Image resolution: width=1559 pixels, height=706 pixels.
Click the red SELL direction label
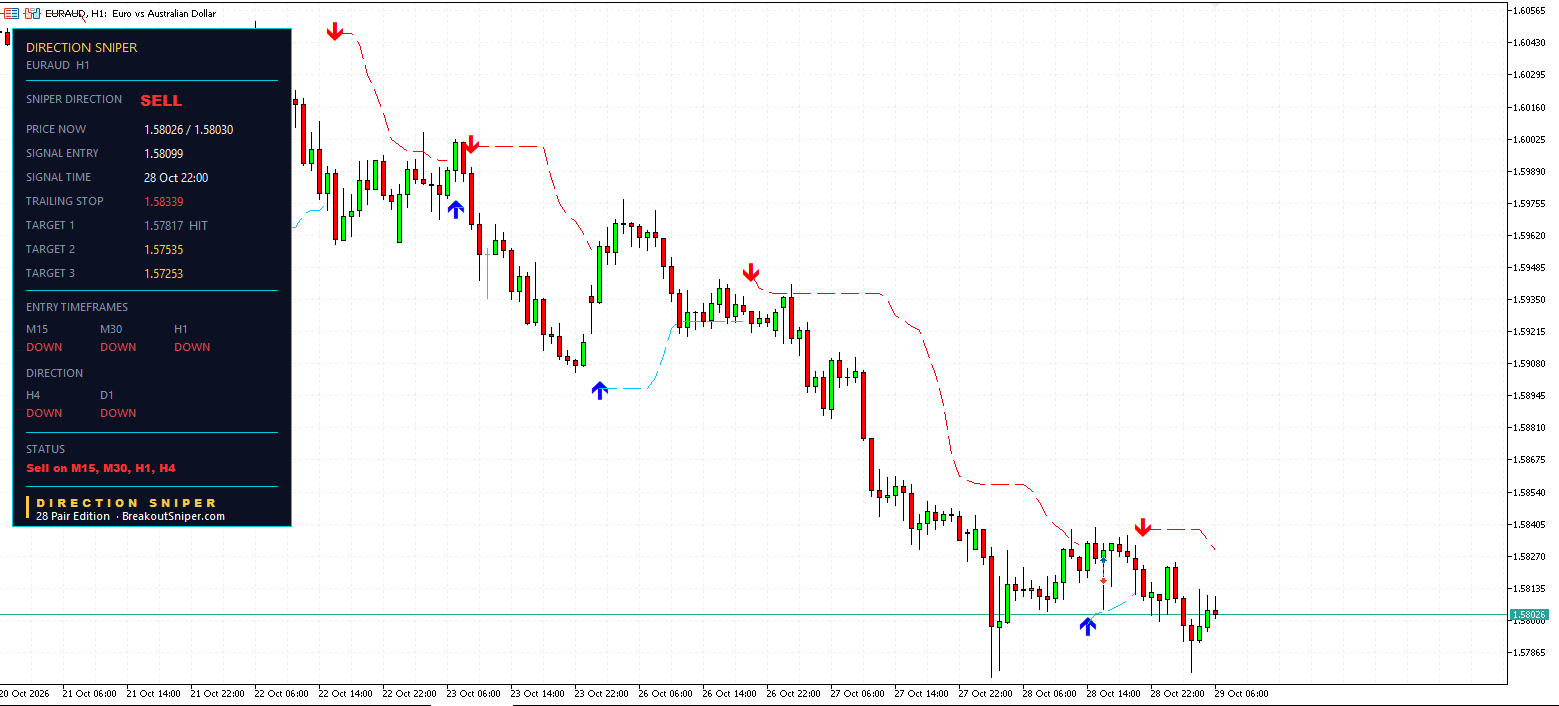click(161, 101)
